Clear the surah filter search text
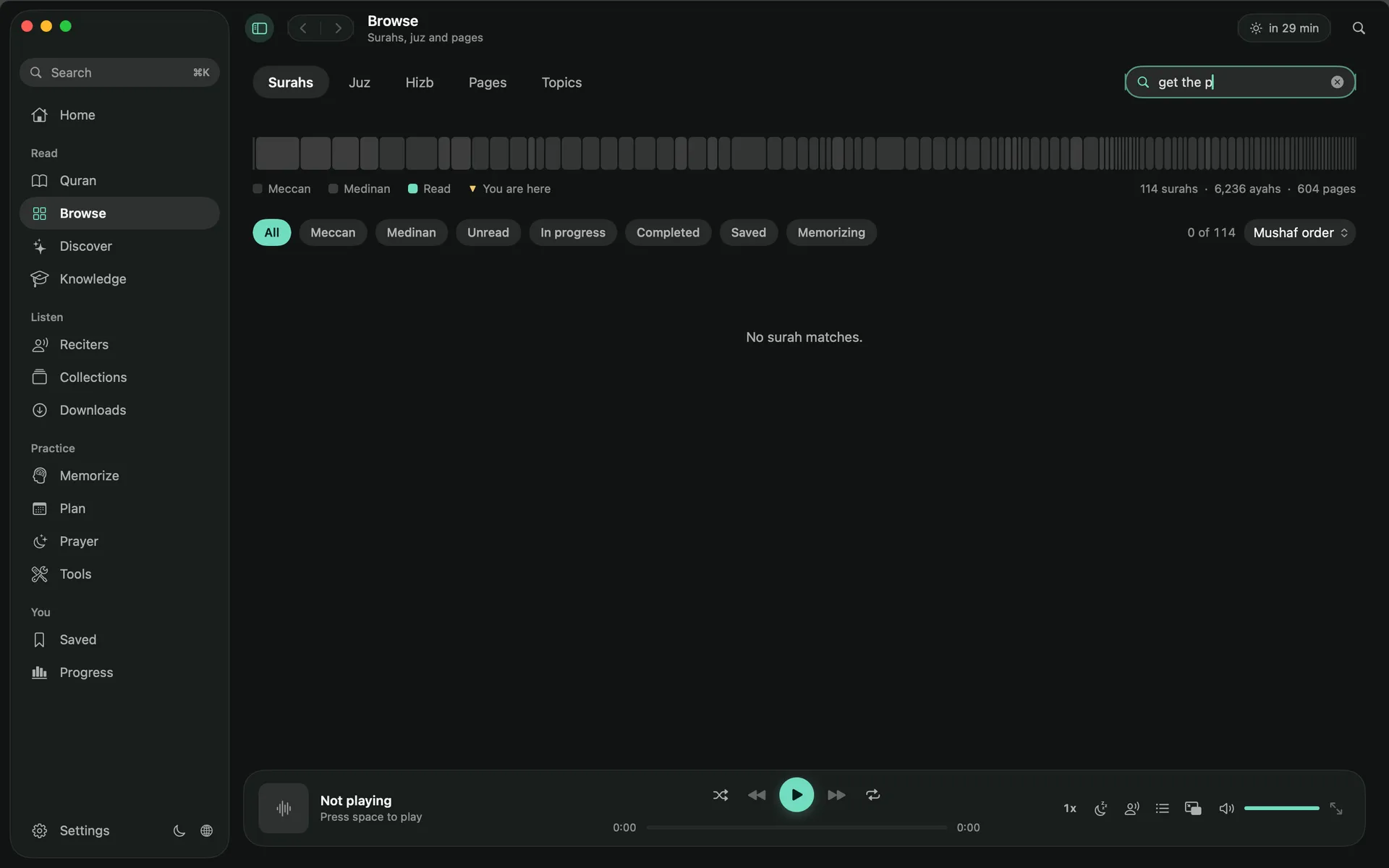This screenshot has width=1389, height=868. coord(1337,82)
